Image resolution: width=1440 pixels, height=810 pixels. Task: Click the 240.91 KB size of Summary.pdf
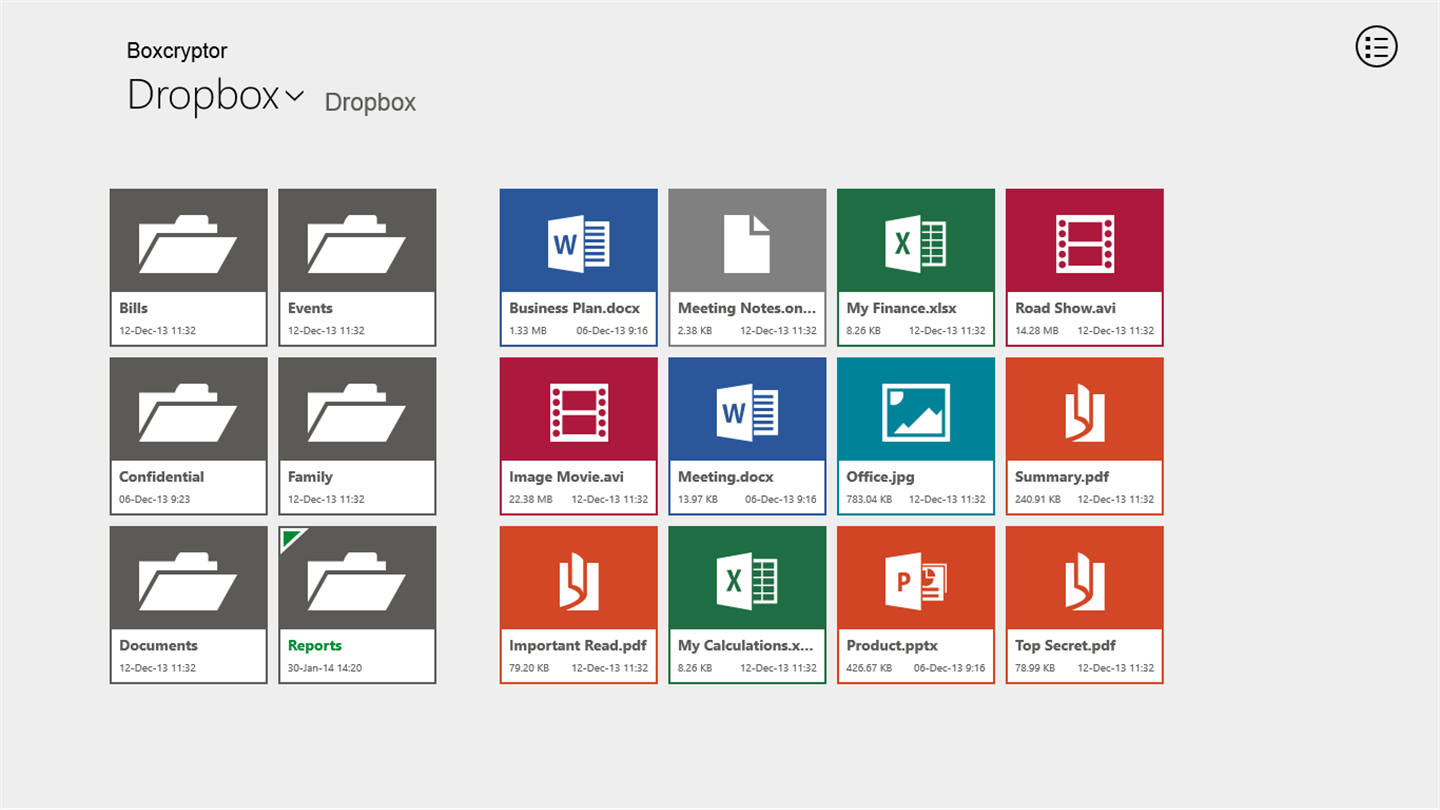click(x=1038, y=500)
